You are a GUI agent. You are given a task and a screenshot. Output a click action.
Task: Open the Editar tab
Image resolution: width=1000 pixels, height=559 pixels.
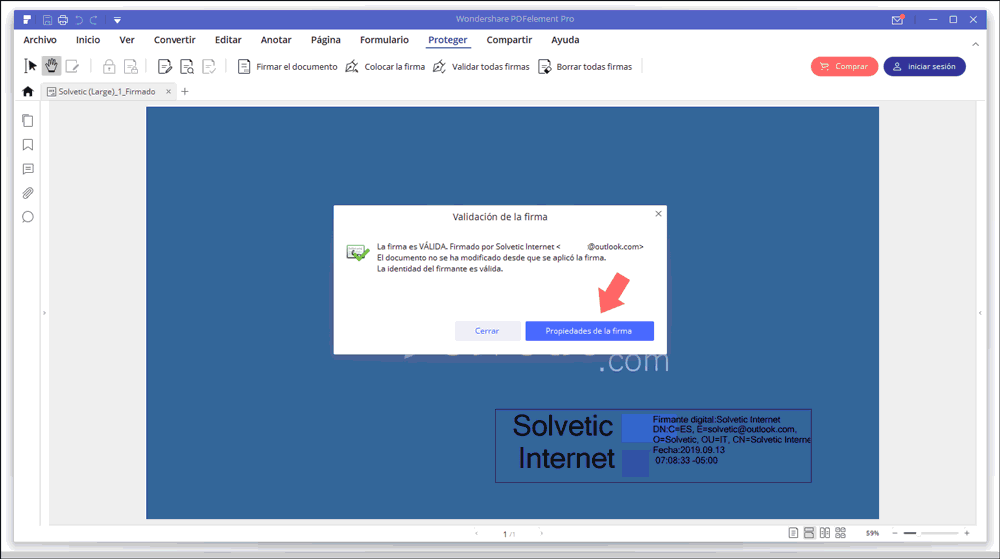[x=228, y=40]
